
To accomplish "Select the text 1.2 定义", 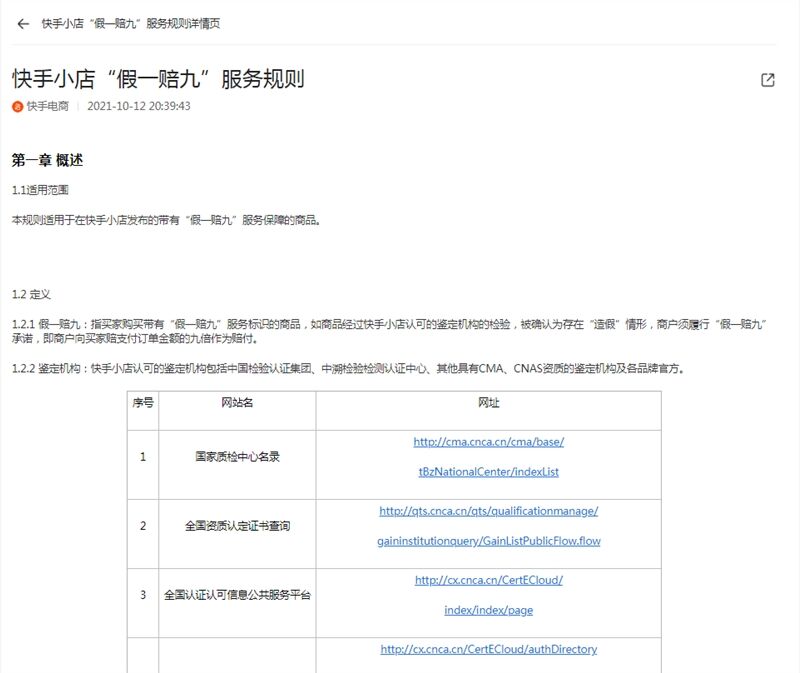I will coord(31,294).
